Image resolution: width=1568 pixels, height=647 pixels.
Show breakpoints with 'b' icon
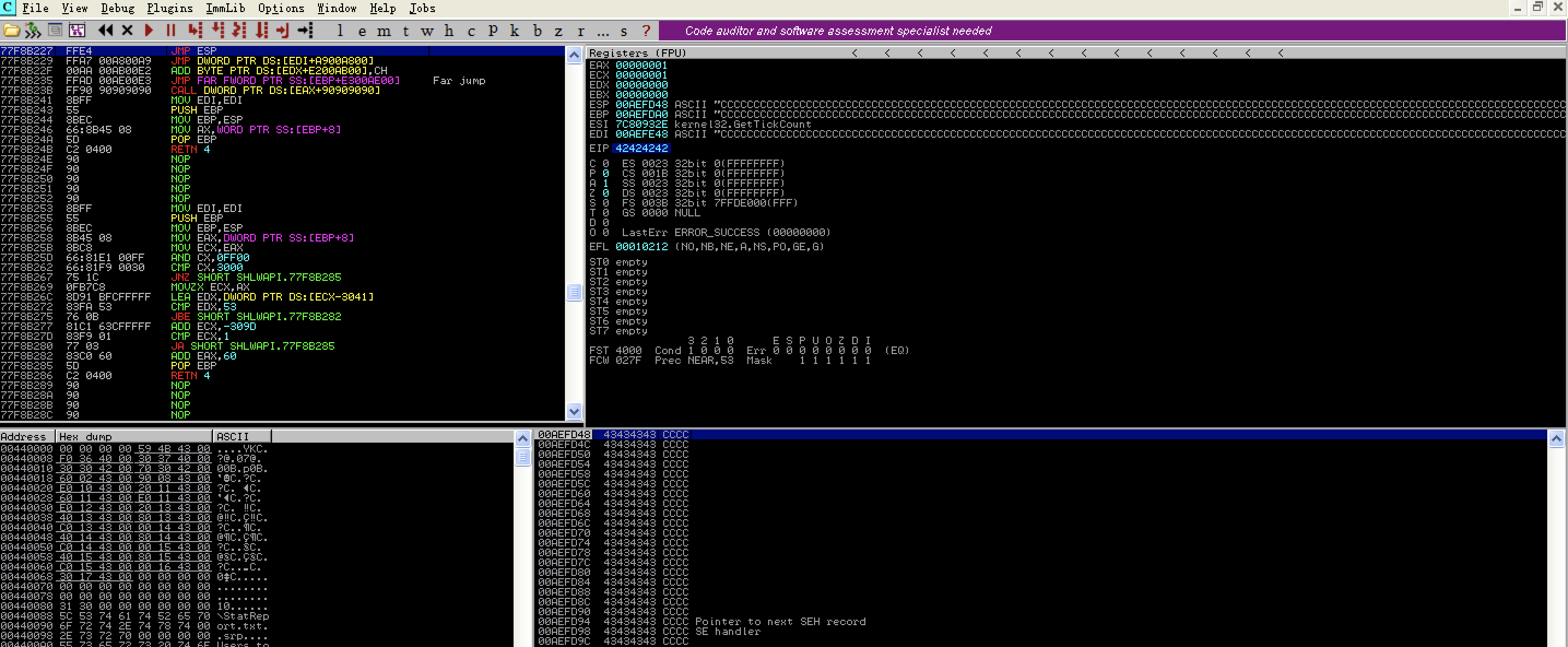click(x=537, y=31)
